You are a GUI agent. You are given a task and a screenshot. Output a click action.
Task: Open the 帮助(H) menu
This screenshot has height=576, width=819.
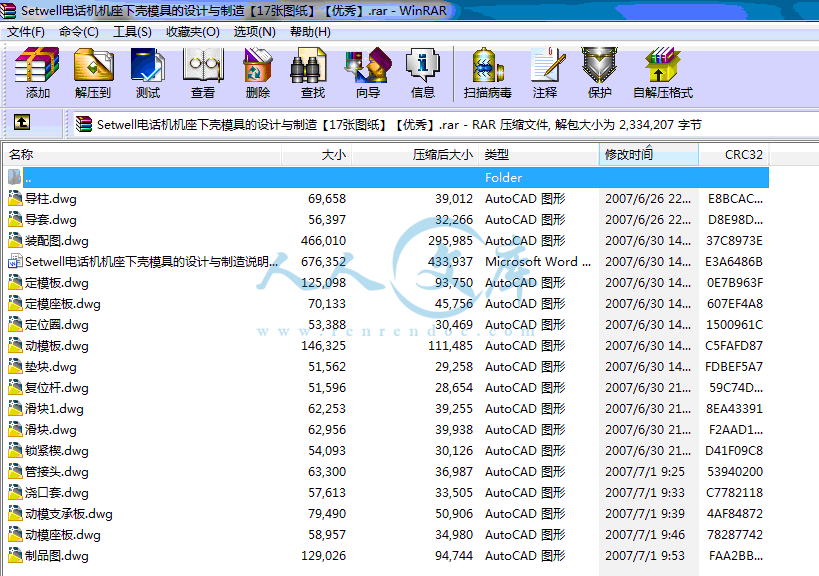point(310,32)
